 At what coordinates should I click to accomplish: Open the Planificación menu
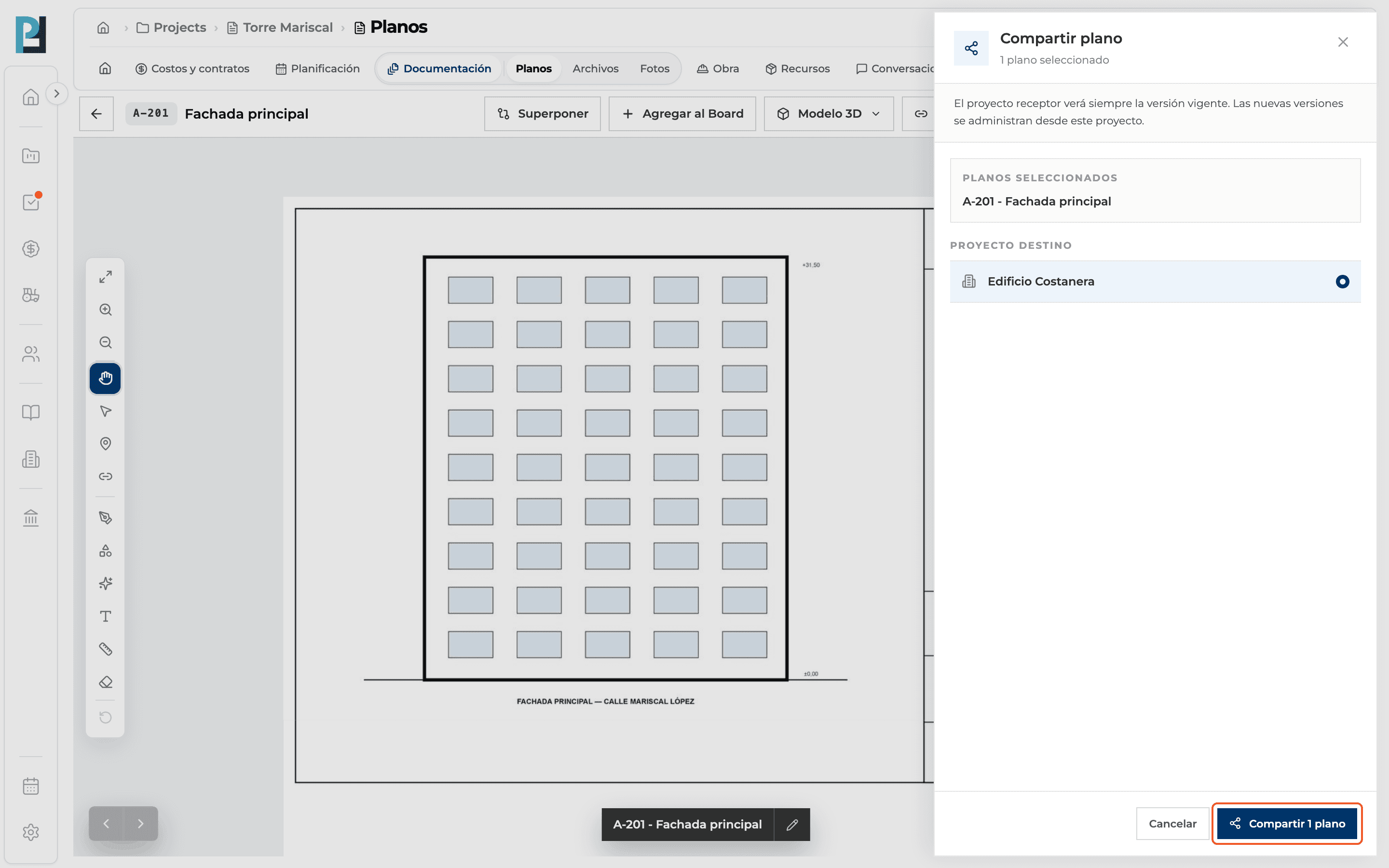[317, 68]
